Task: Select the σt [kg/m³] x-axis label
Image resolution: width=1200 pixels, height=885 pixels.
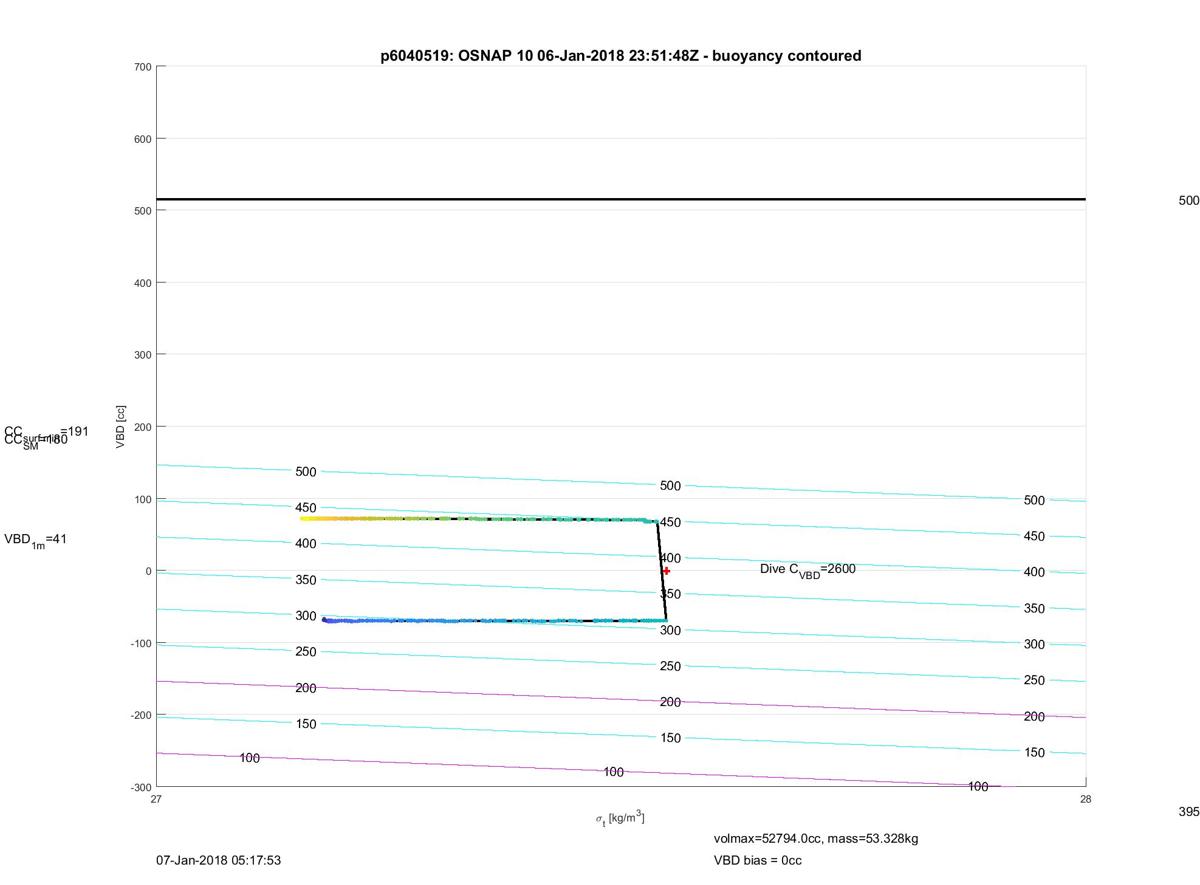Action: (620, 819)
